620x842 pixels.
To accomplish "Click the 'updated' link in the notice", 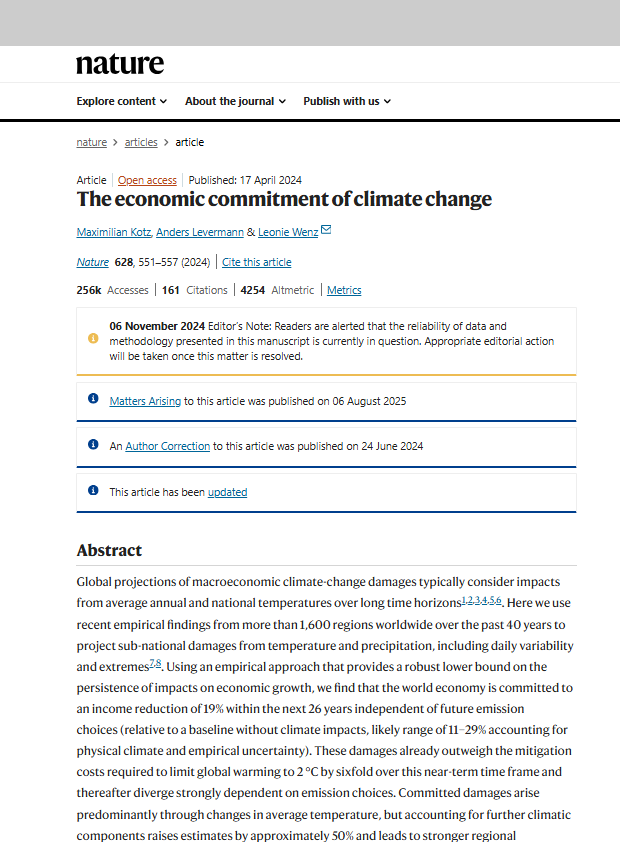I will [x=227, y=492].
